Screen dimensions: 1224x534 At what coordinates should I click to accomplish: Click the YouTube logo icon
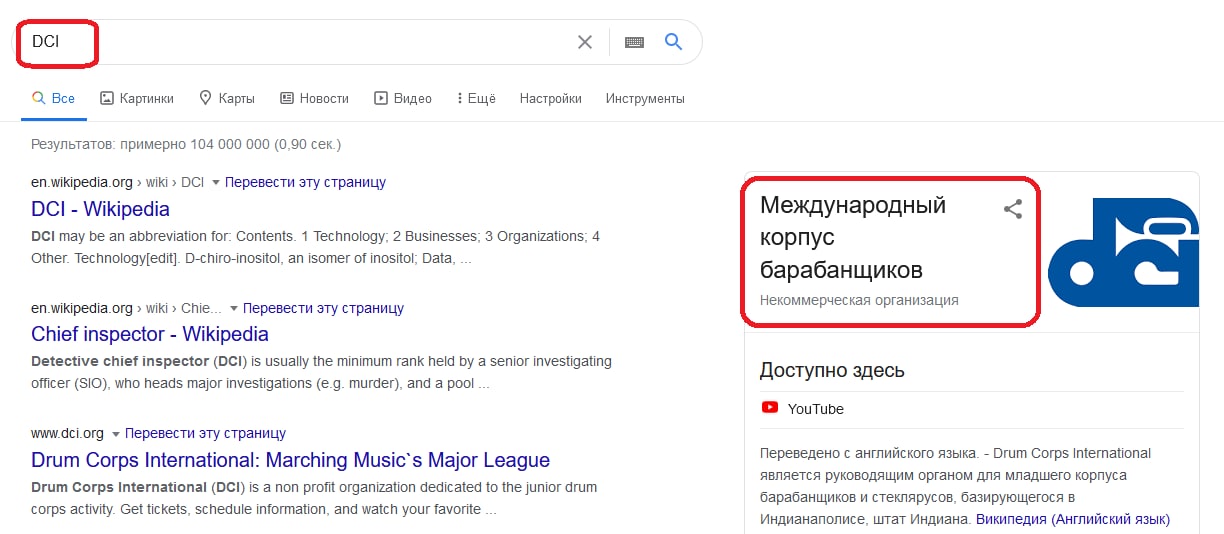770,408
